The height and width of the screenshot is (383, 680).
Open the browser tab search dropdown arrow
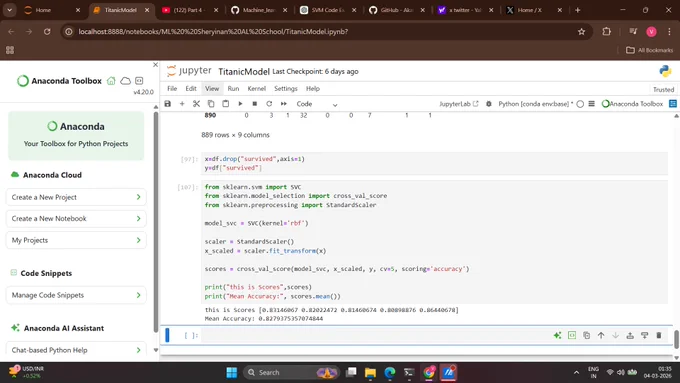point(10,10)
